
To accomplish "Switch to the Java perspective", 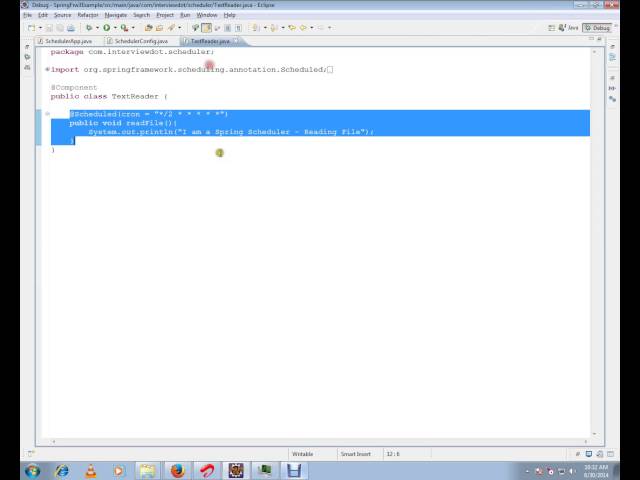I will (569, 28).
